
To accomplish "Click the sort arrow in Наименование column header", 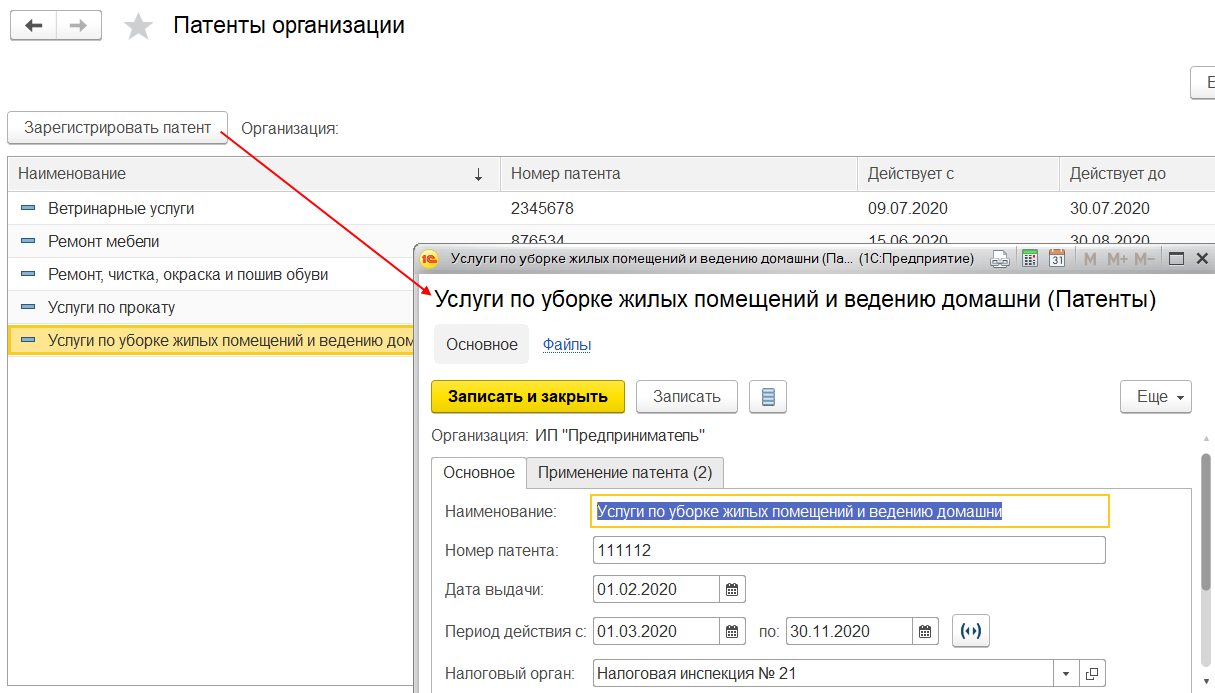I will [x=478, y=174].
